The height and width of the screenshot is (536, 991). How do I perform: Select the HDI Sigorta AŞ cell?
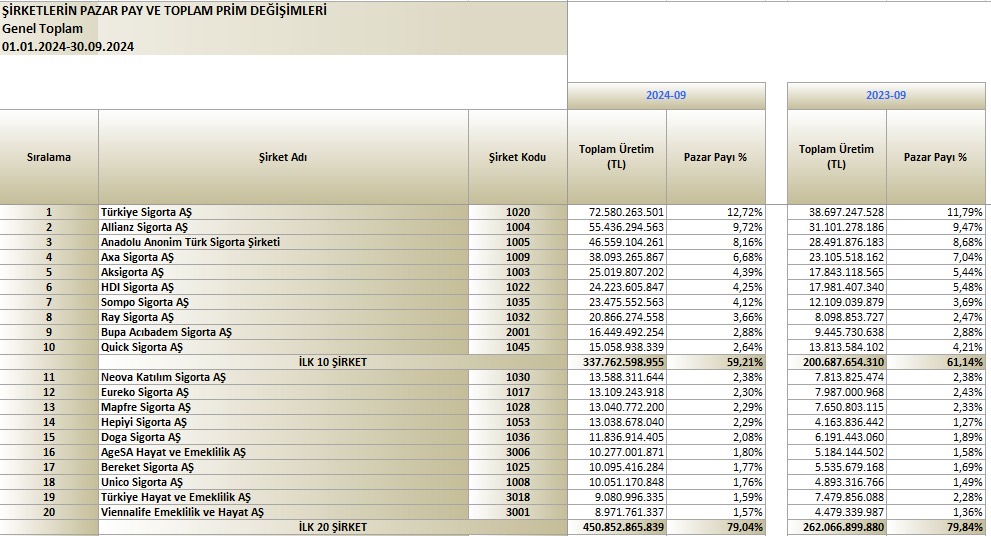[x=283, y=288]
